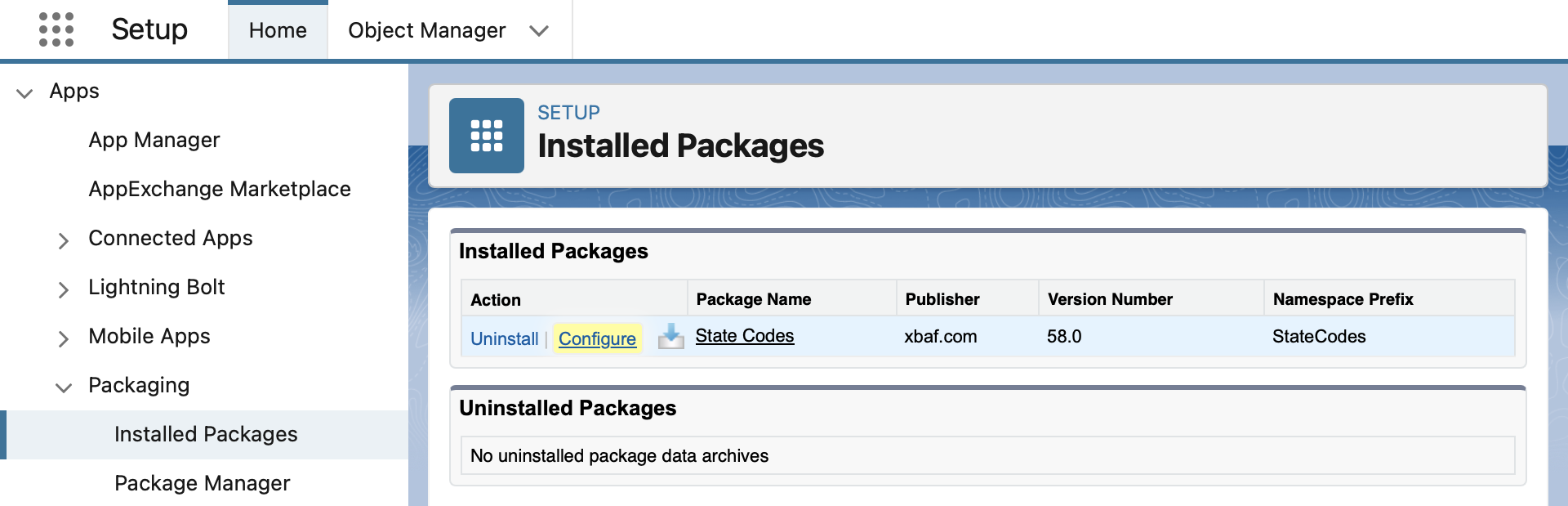Image resolution: width=1568 pixels, height=506 pixels.
Task: Select Packaging sidebar item
Action: (139, 385)
